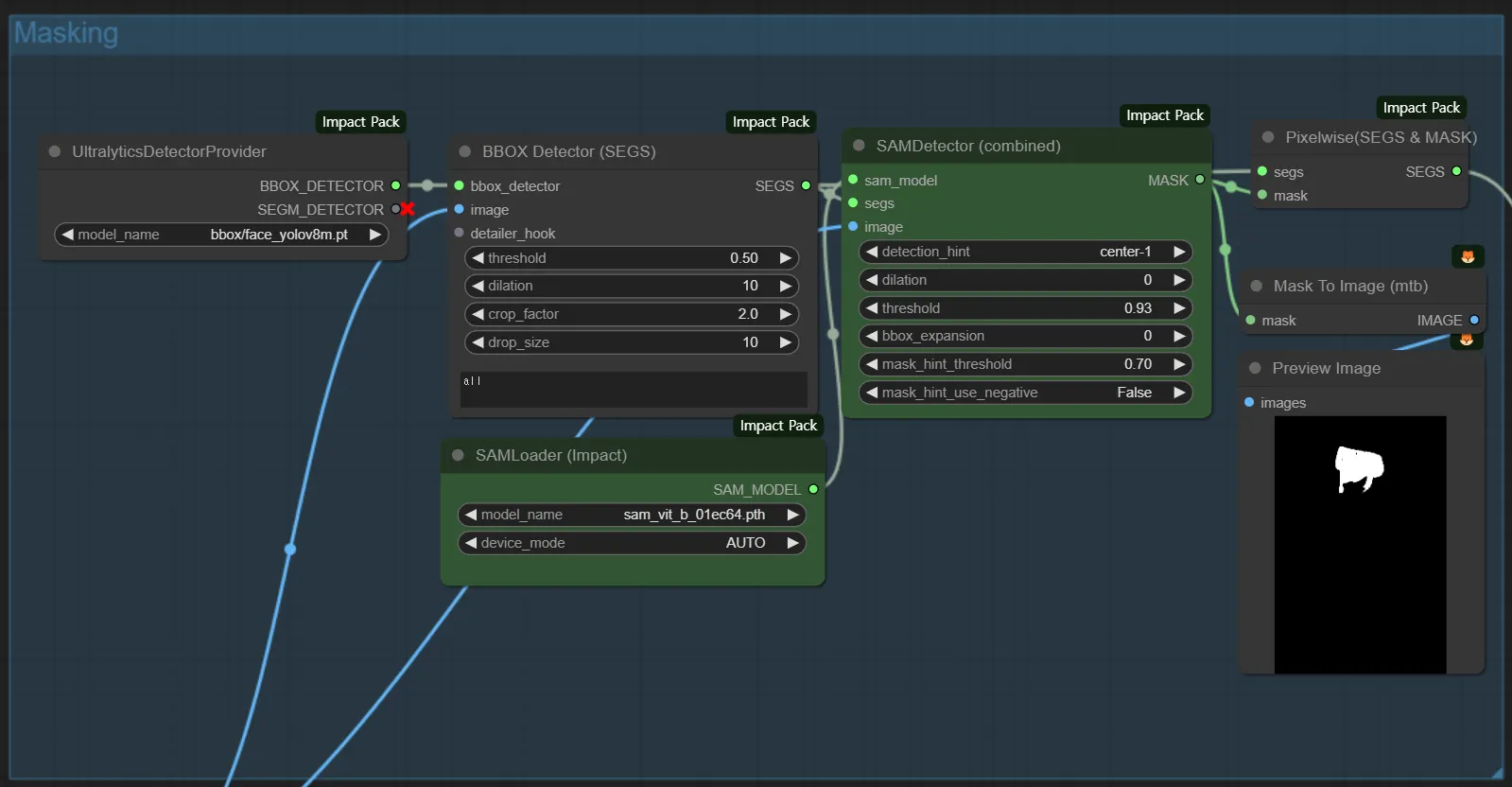Click the image input socket on BBOX Detector
This screenshot has height=787, width=1512.
(x=460, y=209)
